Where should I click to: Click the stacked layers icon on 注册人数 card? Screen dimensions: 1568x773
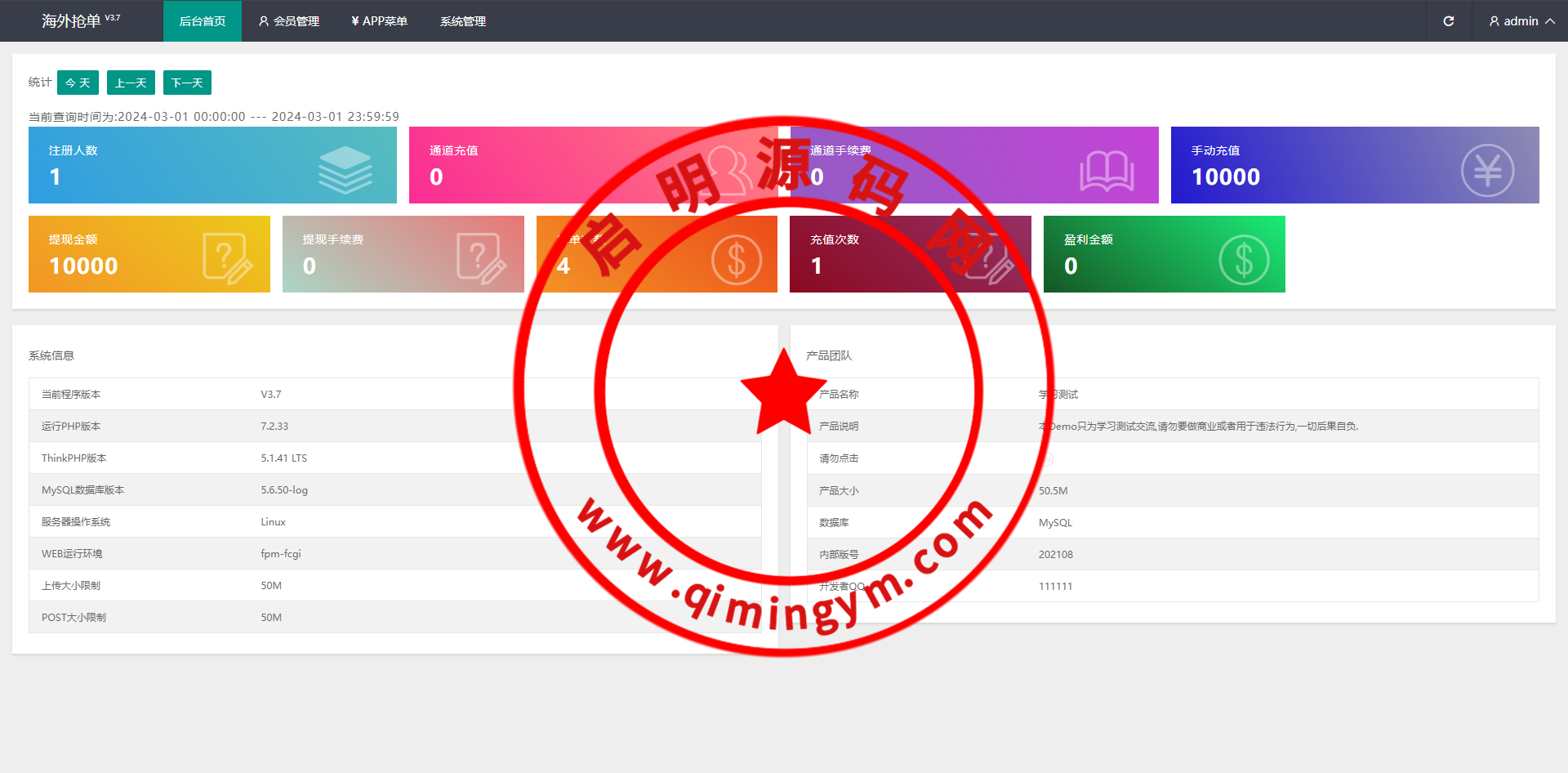click(345, 169)
